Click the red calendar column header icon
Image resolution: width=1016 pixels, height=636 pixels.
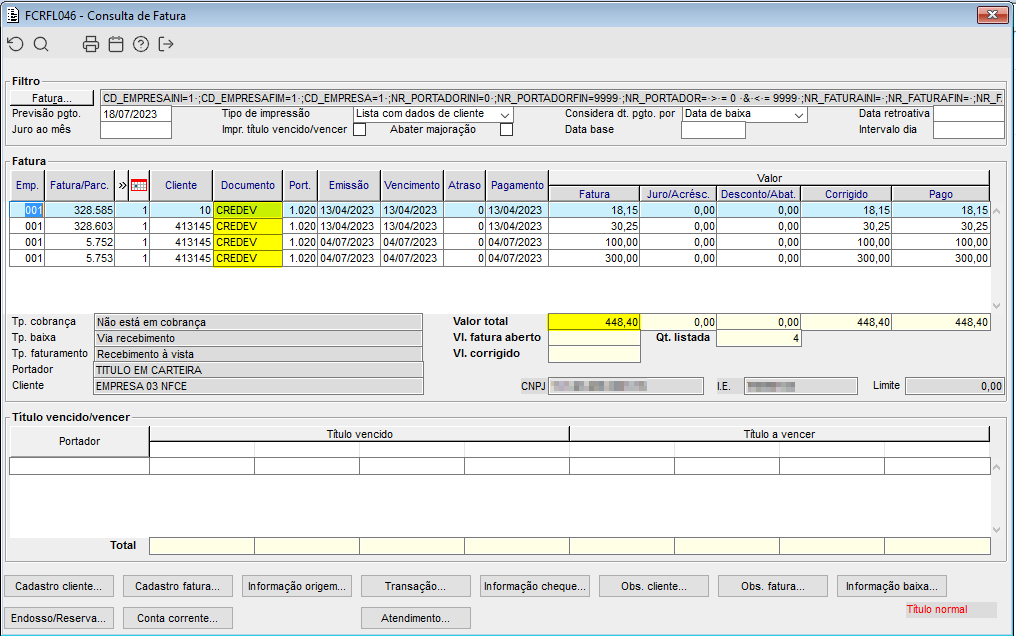click(x=139, y=185)
